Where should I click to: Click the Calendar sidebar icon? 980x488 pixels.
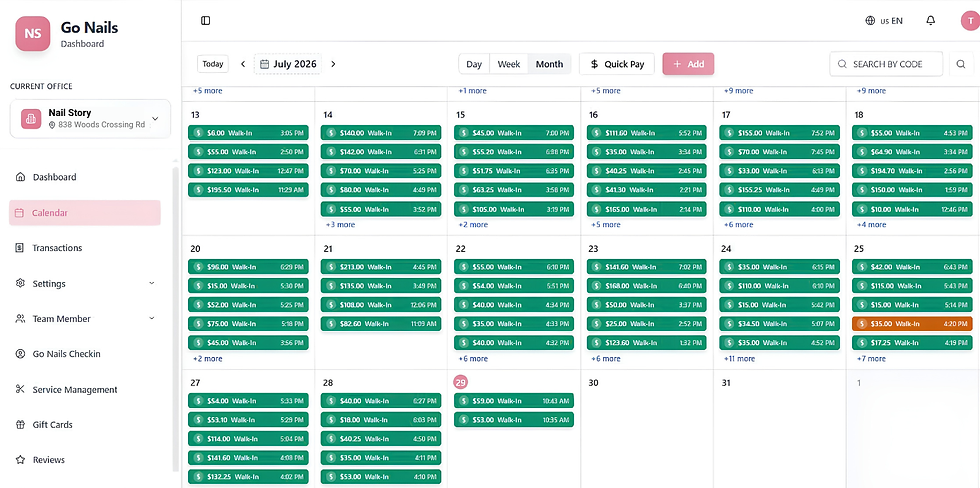(x=19, y=212)
